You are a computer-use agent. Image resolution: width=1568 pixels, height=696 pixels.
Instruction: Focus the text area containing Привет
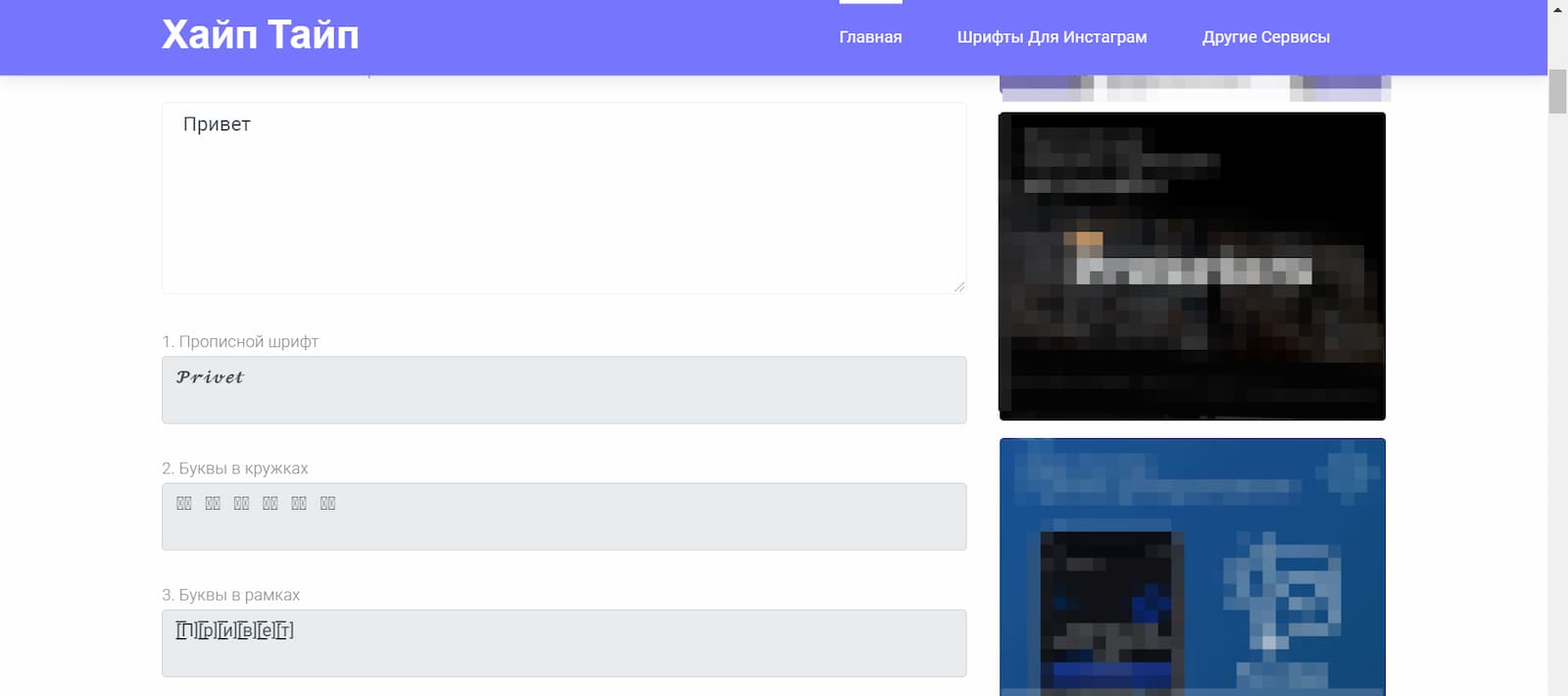click(x=563, y=197)
